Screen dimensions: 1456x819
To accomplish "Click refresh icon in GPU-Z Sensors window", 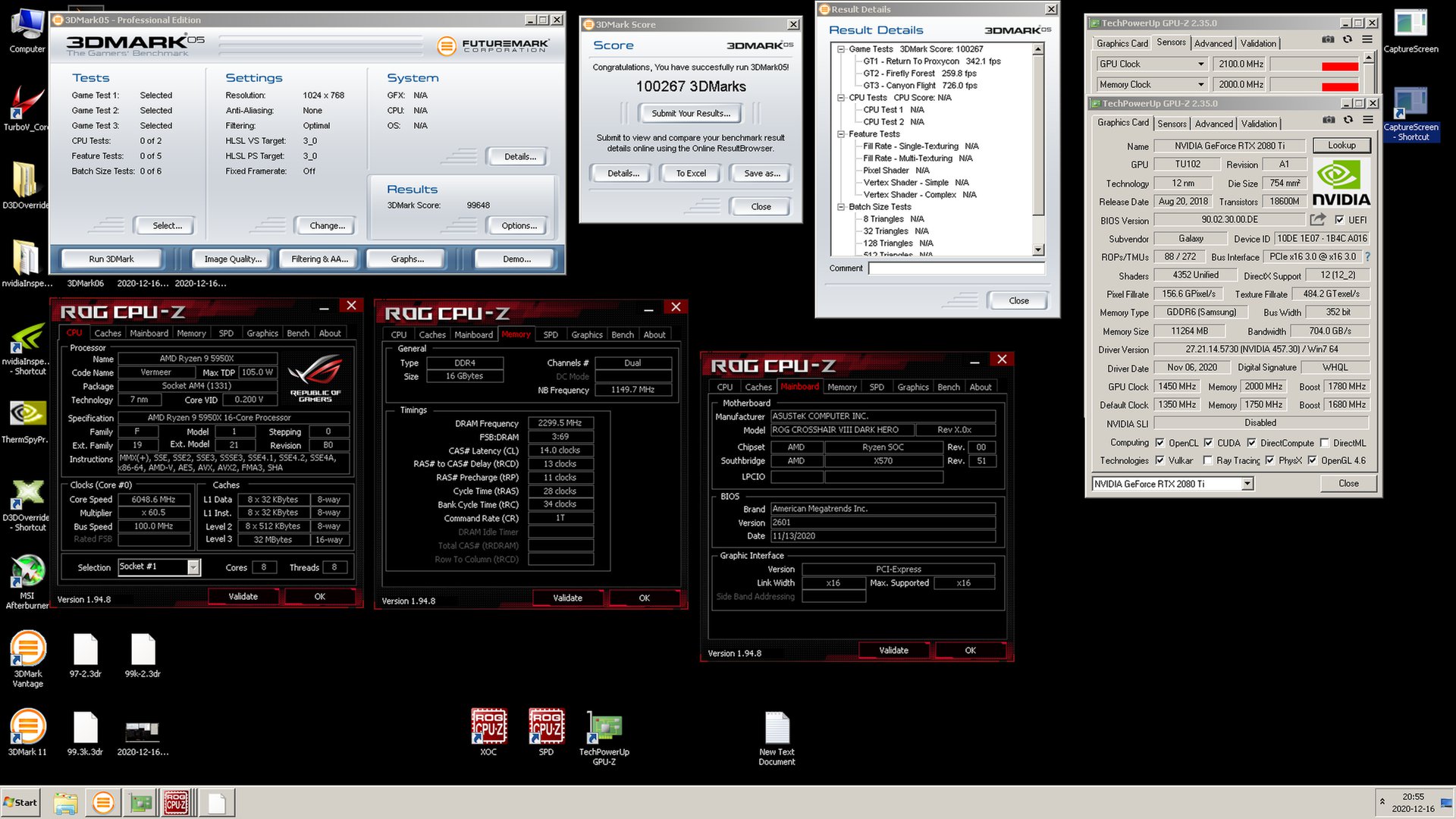I will (x=1348, y=39).
